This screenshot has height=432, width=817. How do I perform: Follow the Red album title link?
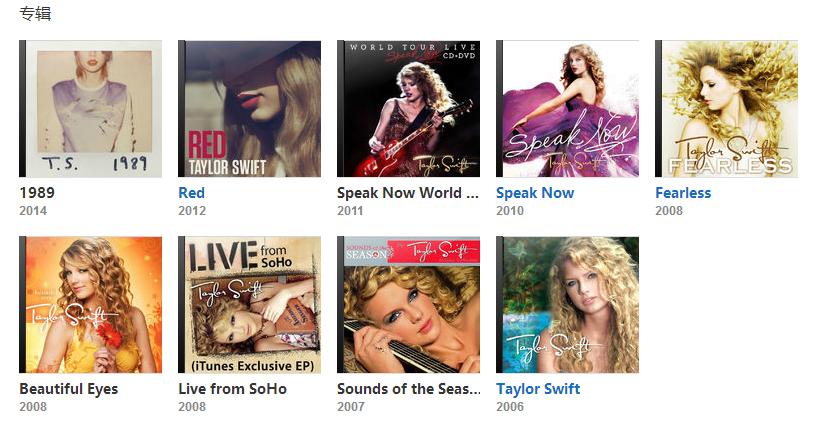[191, 193]
